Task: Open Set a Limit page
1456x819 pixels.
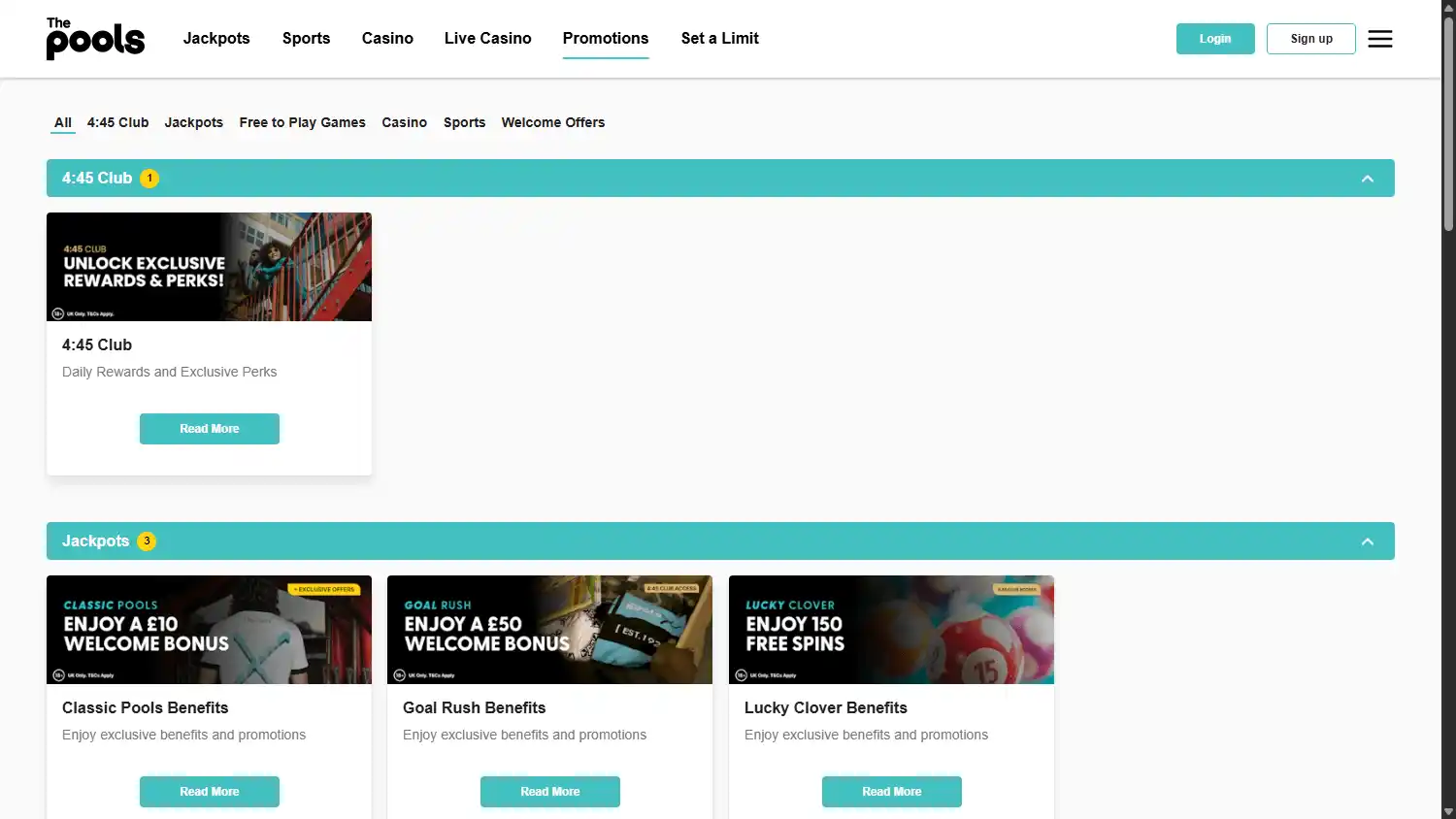Action: pyautogui.click(x=720, y=39)
